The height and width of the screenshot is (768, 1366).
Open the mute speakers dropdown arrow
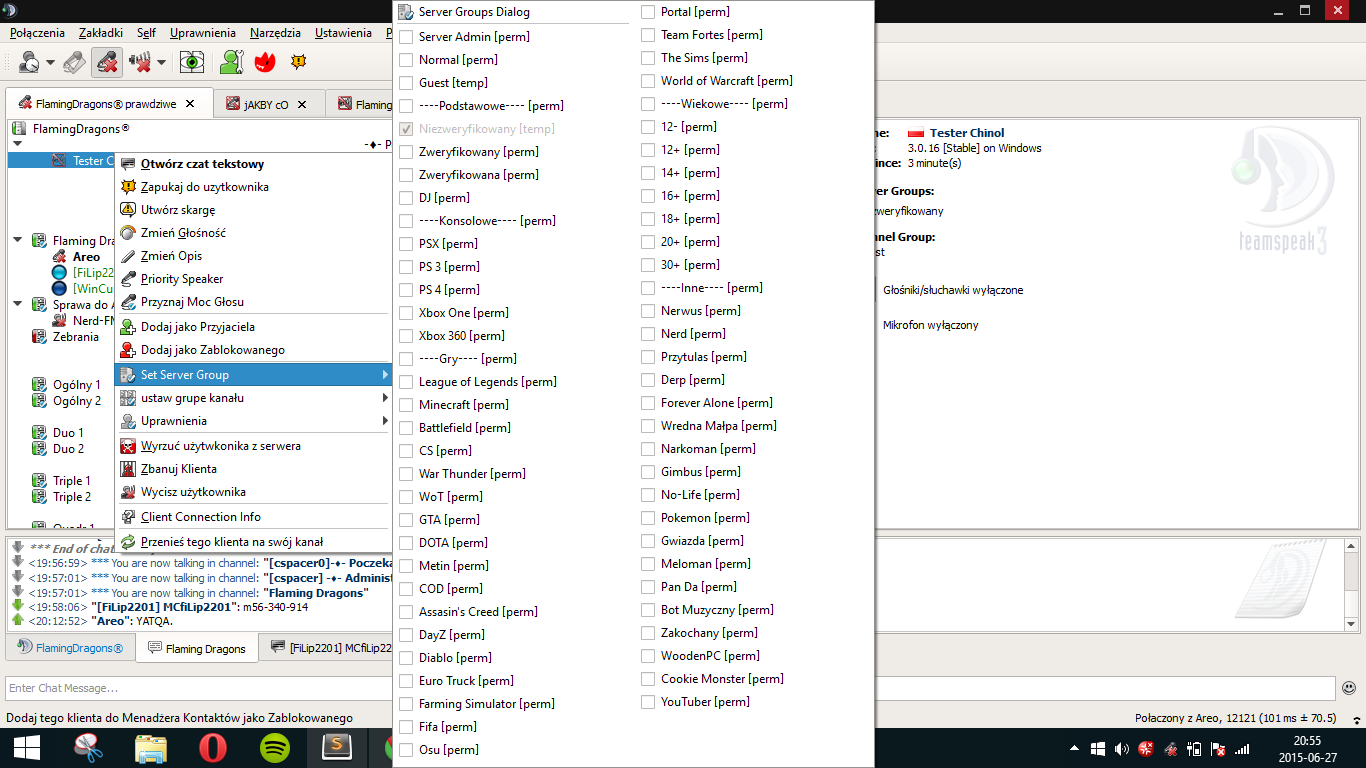162,63
